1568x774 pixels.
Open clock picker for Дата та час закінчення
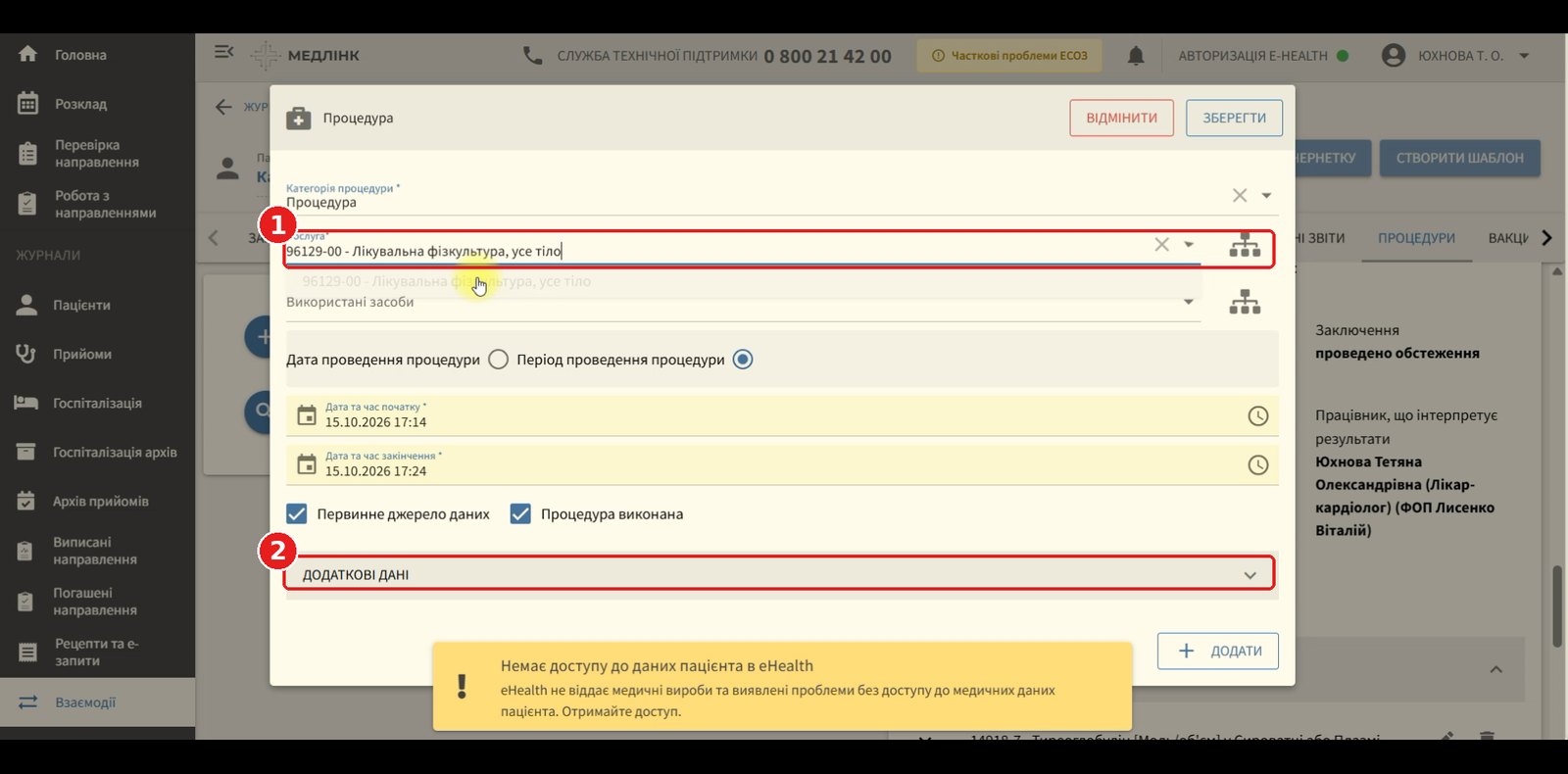[x=1257, y=465]
